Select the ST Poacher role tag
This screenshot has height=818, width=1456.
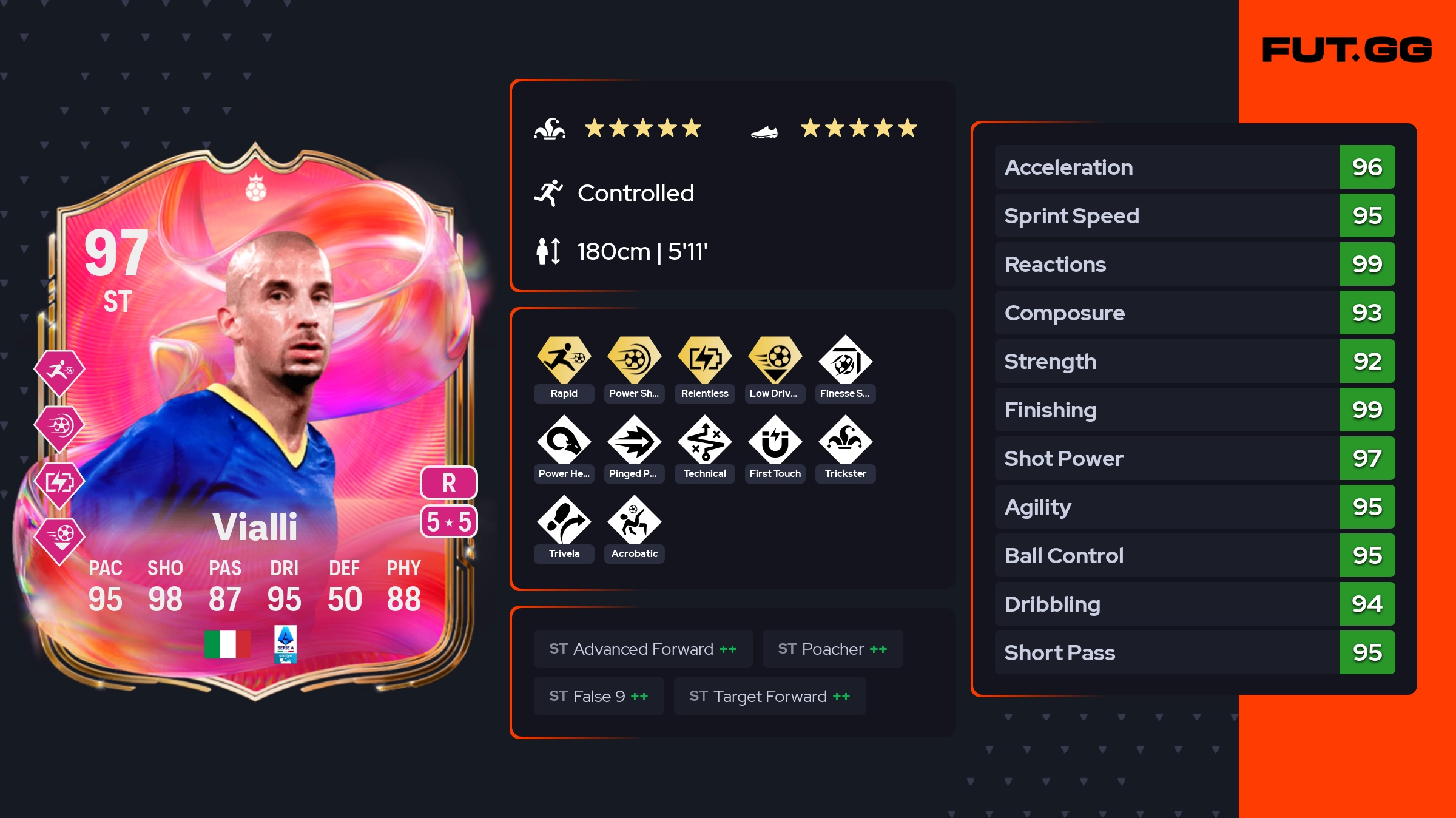pos(832,649)
